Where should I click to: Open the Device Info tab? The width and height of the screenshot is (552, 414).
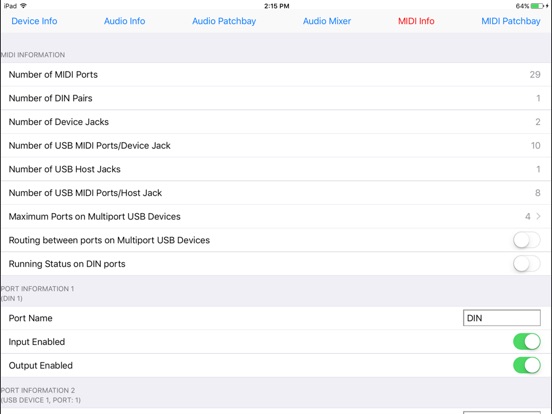click(34, 21)
